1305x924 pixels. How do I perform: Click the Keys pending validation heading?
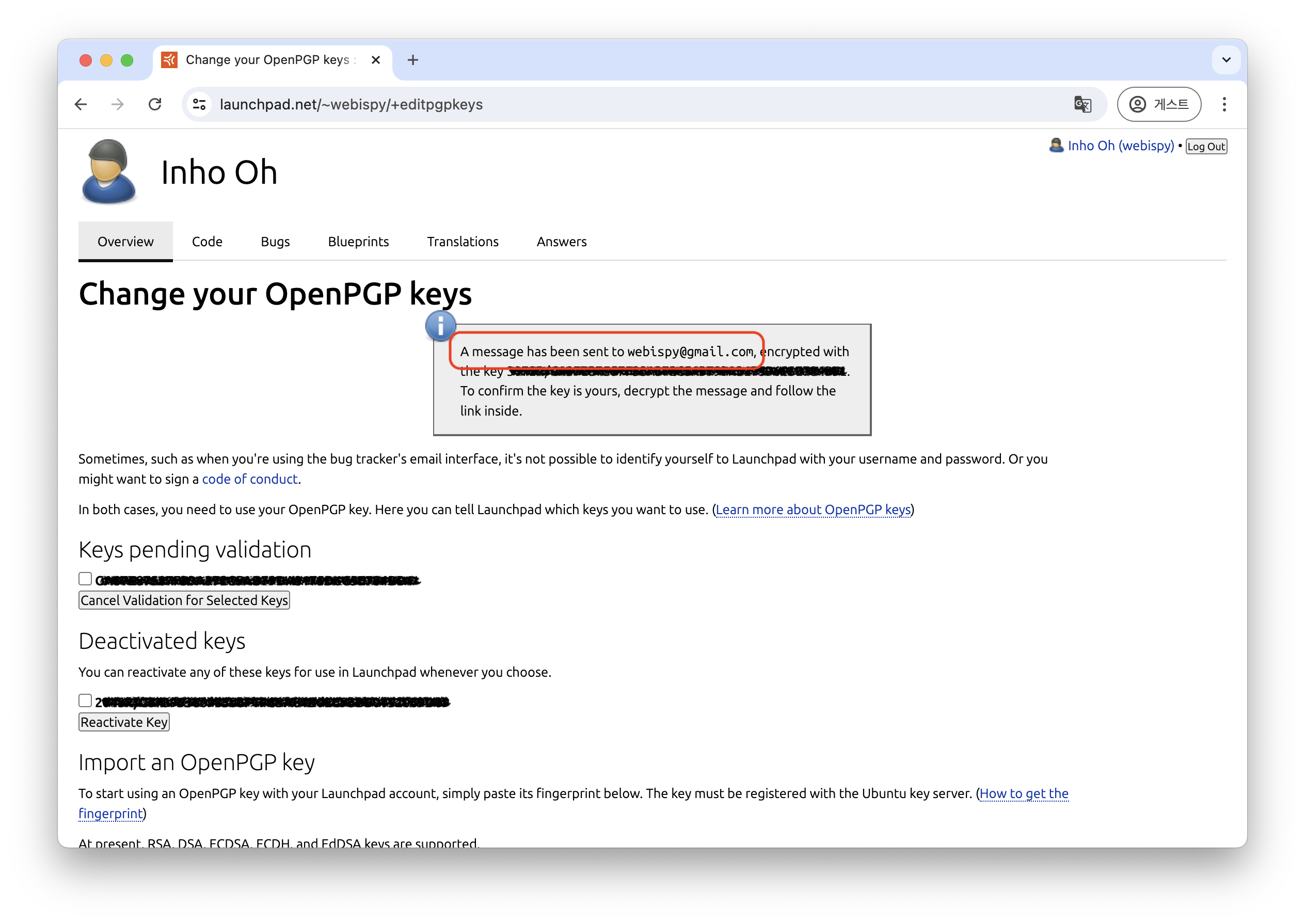195,550
